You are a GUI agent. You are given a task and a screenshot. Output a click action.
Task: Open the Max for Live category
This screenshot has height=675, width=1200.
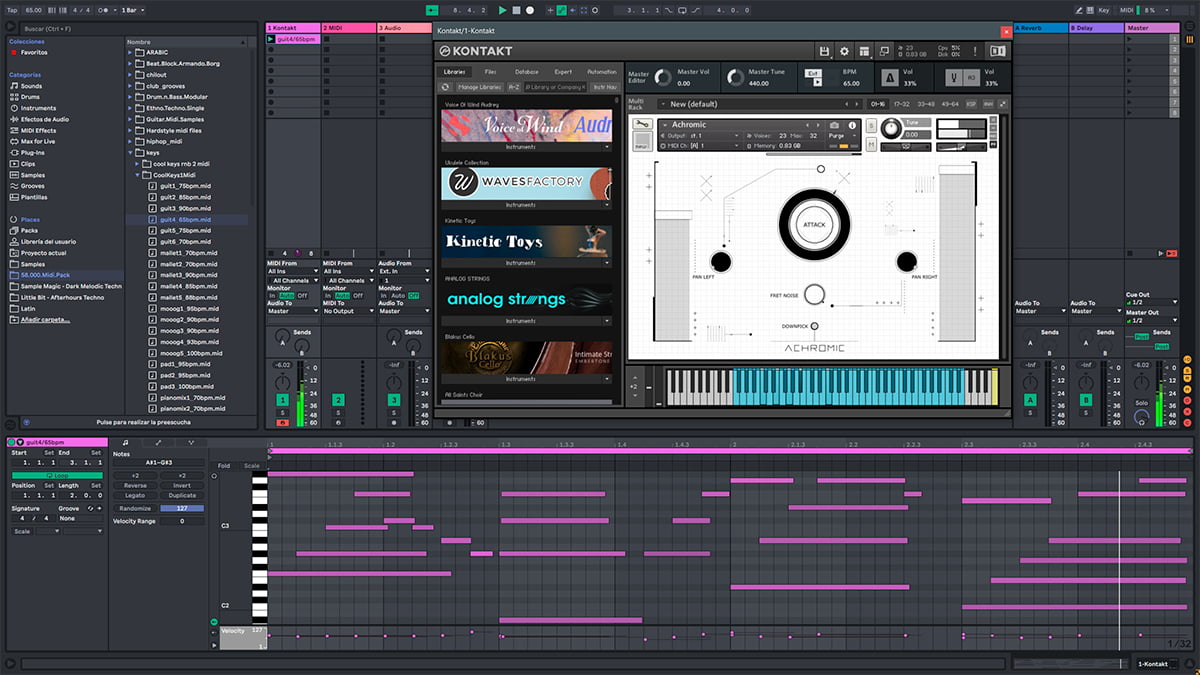coord(34,141)
